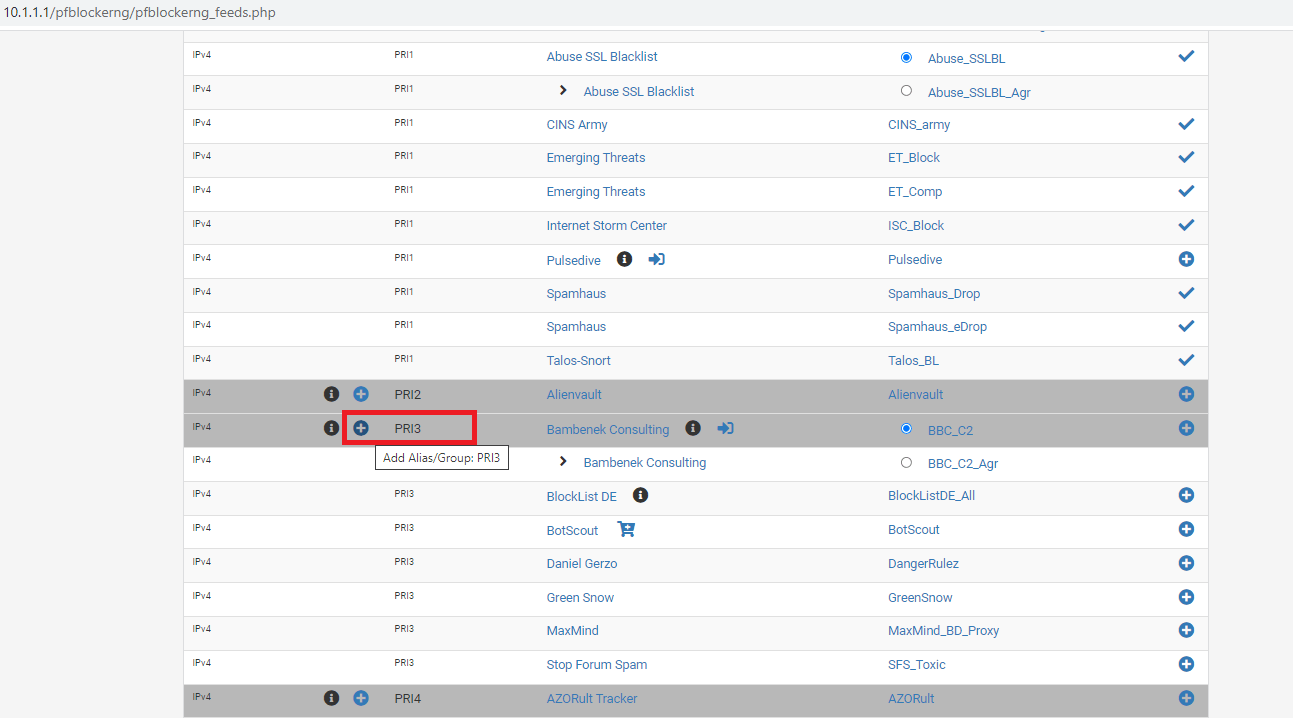Add the MaxMind_BD_Proxy feed plus icon

pos(1186,630)
